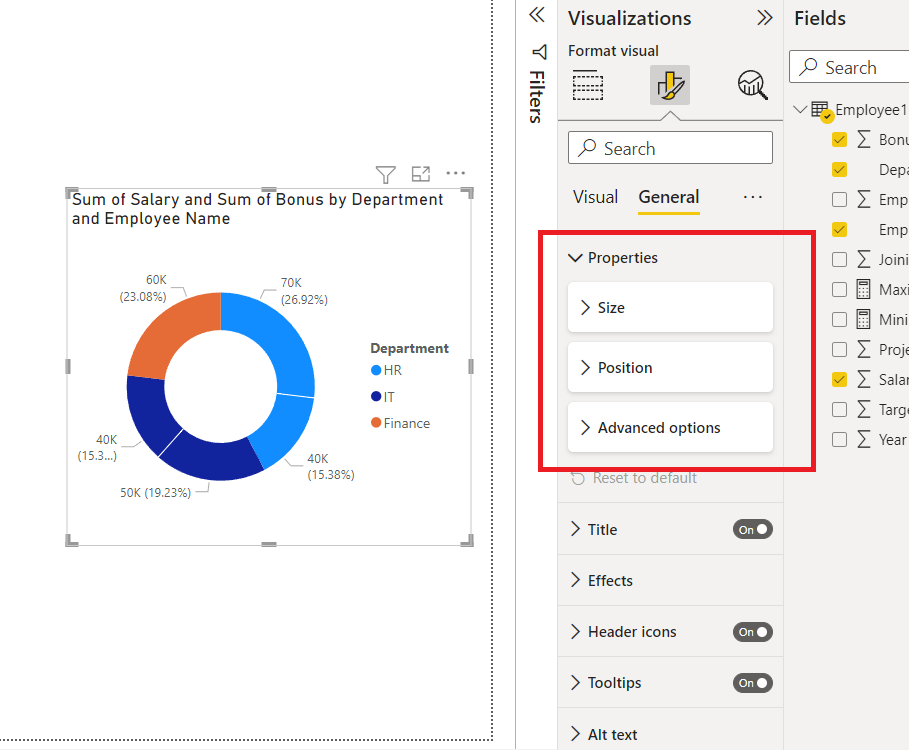Expand the Filters pane with double left chevron
This screenshot has width=909, height=750.
tap(537, 14)
